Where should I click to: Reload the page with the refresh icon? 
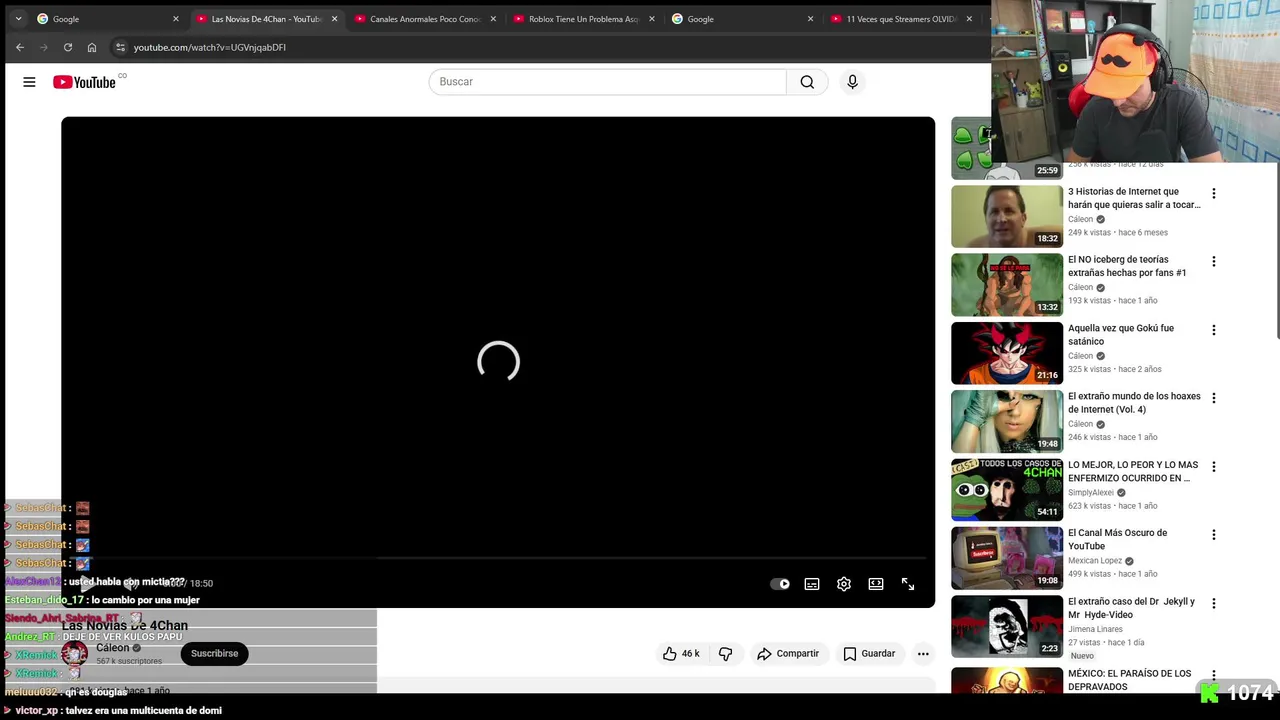pos(68,47)
